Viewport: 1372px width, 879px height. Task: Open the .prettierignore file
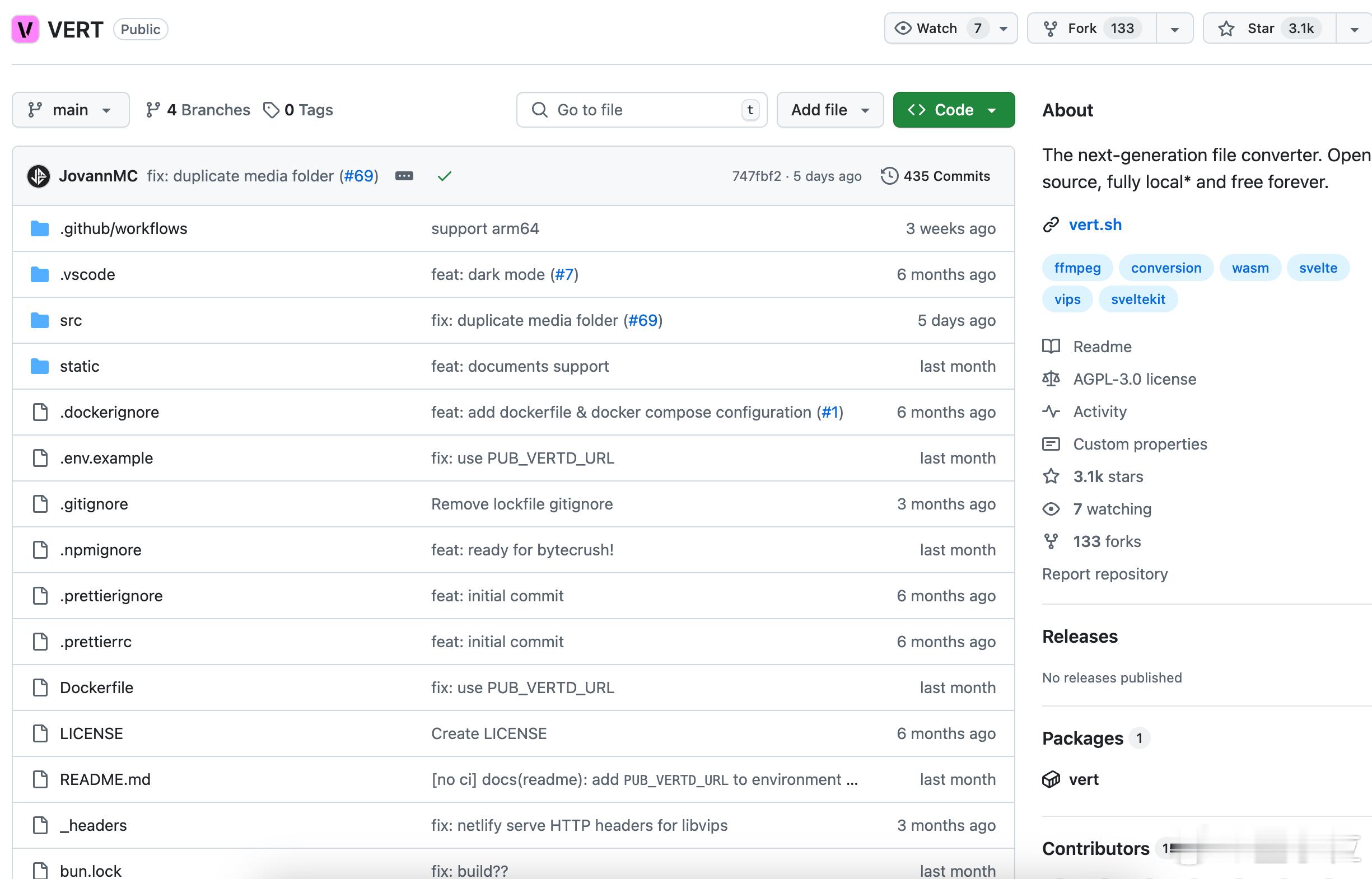111,596
